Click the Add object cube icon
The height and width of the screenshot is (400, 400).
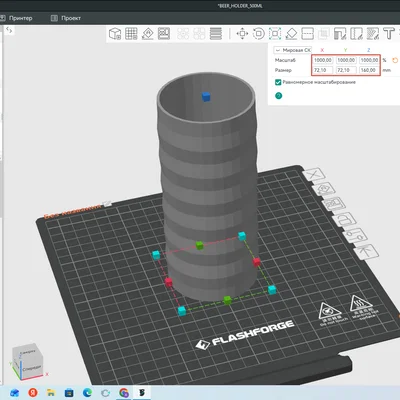(115, 34)
